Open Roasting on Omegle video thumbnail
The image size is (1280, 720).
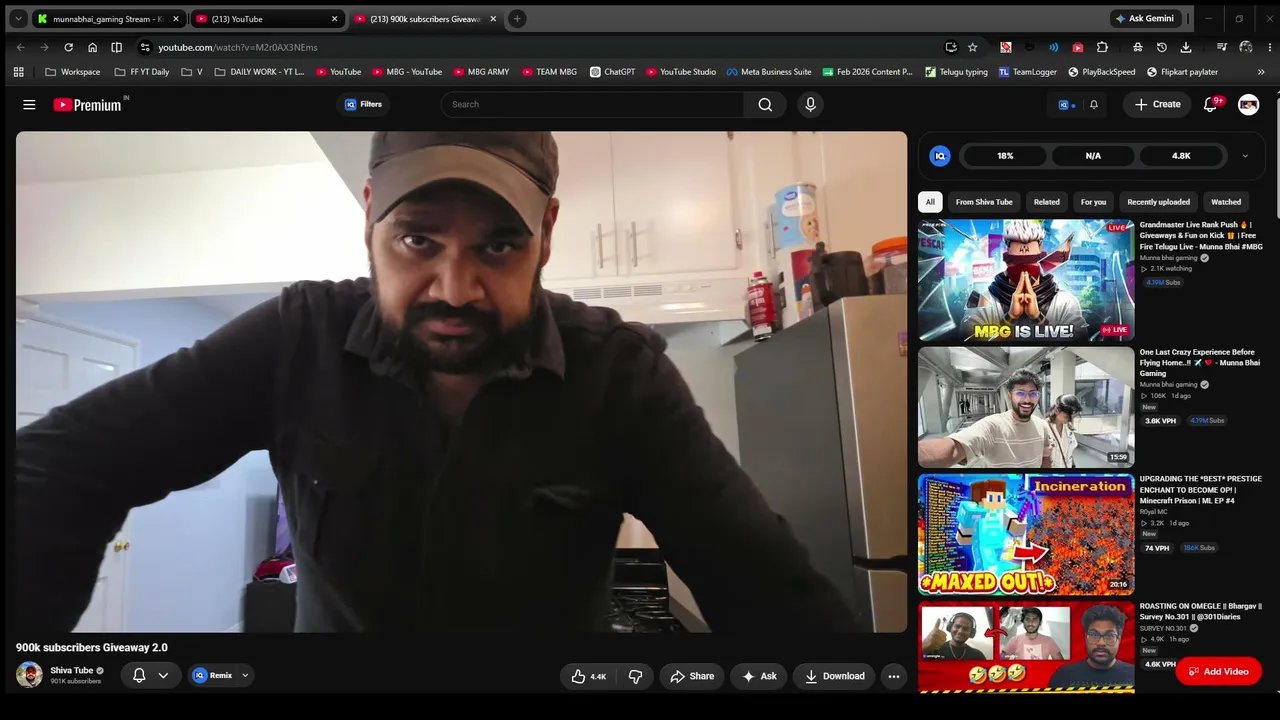1026,647
